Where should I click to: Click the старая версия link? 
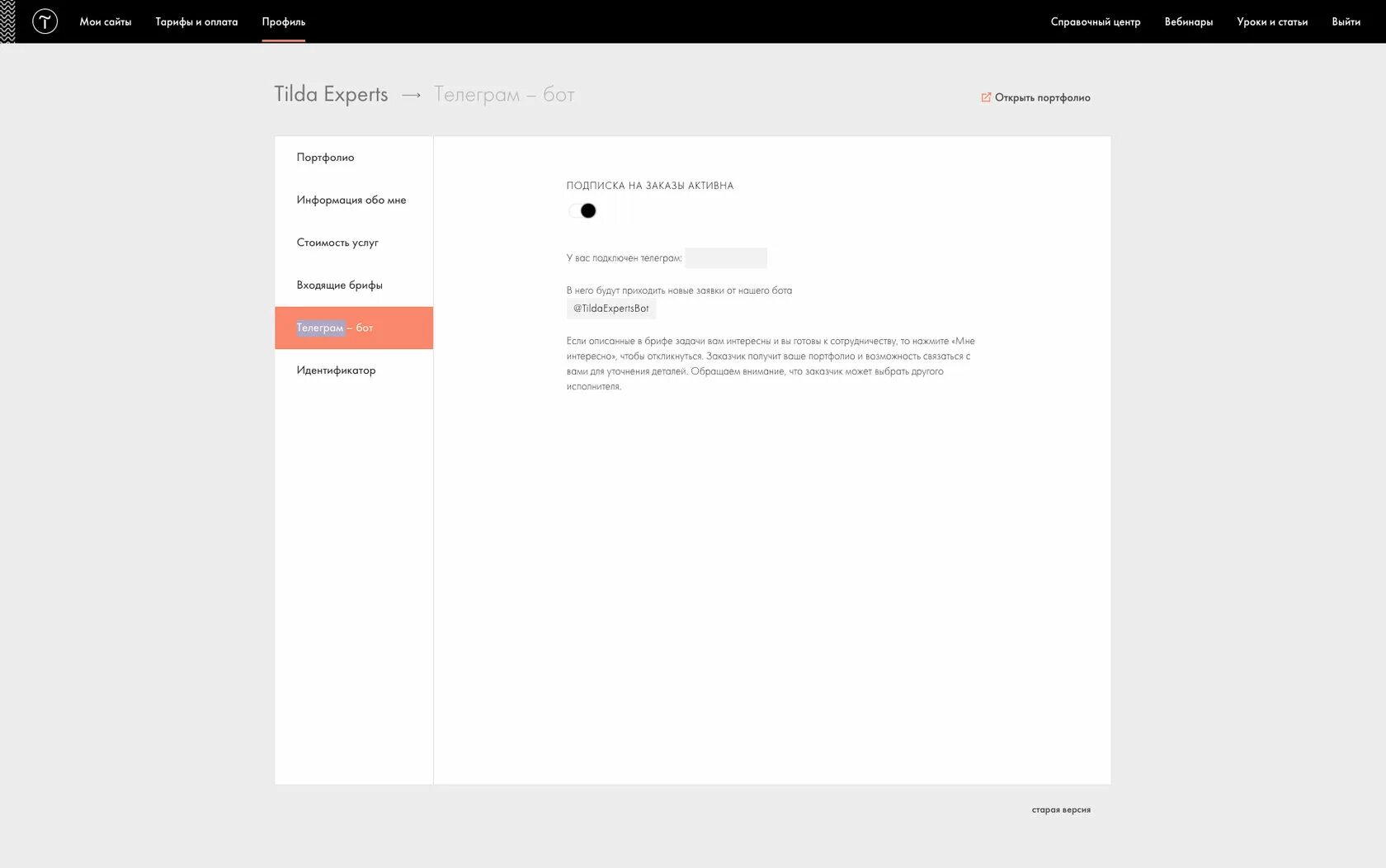pos(1061,809)
